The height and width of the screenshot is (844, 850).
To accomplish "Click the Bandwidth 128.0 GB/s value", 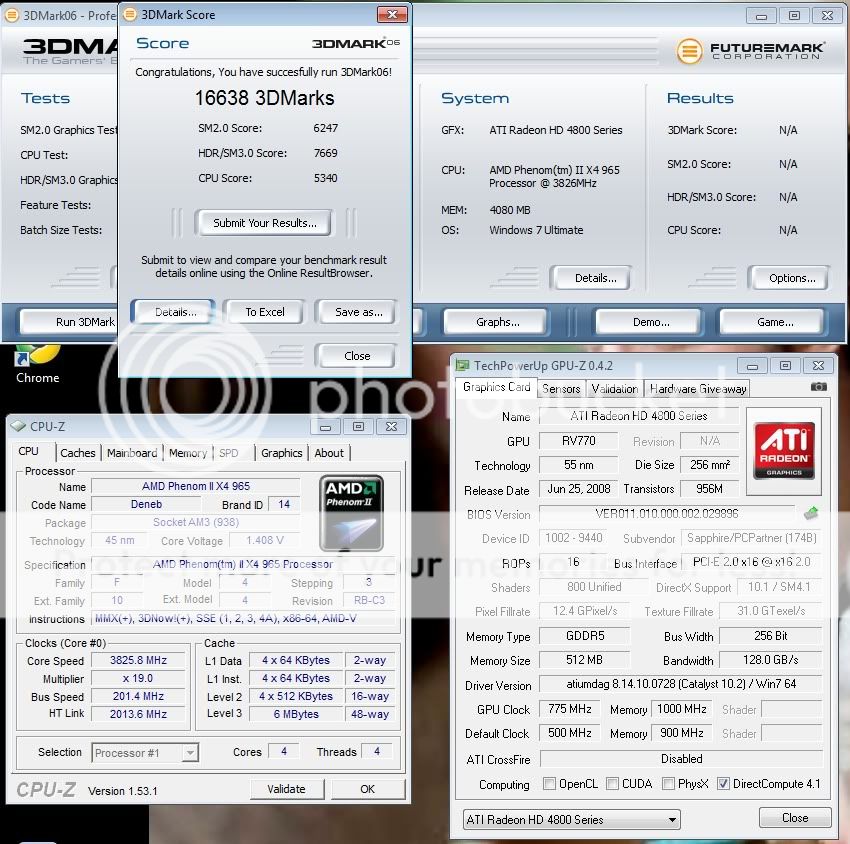I will [770, 660].
